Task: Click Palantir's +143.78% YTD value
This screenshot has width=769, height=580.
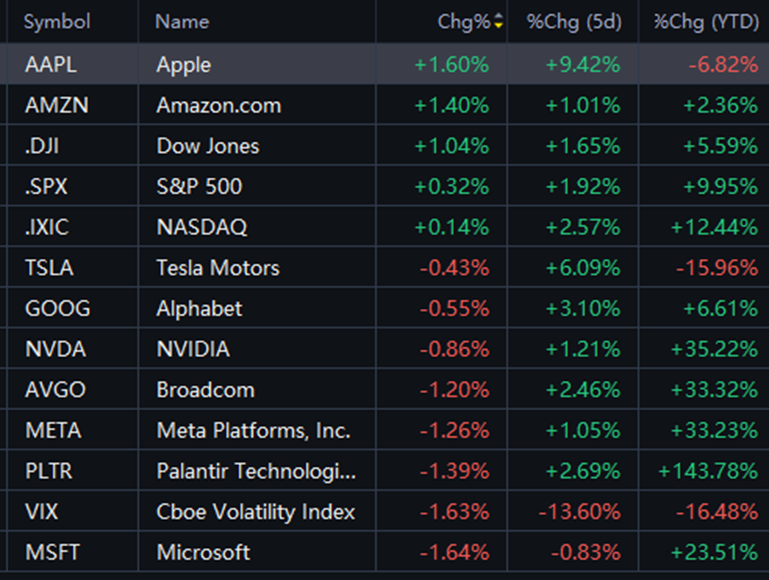Action: pos(710,471)
